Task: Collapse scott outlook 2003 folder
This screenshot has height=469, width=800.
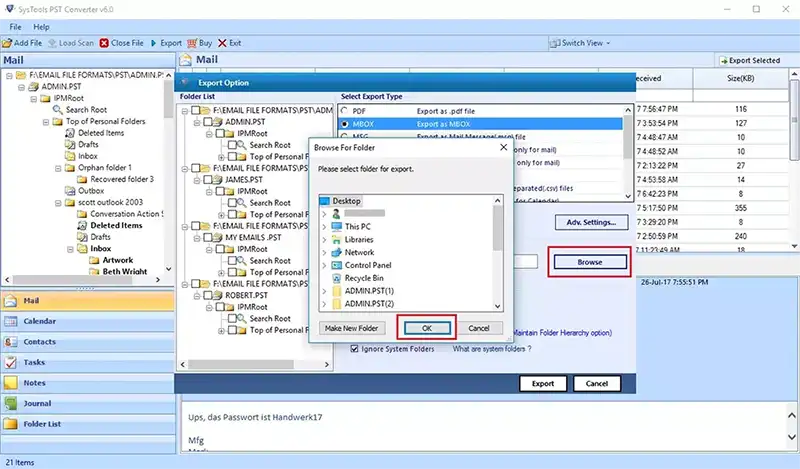Action: pyautogui.click(x=58, y=203)
